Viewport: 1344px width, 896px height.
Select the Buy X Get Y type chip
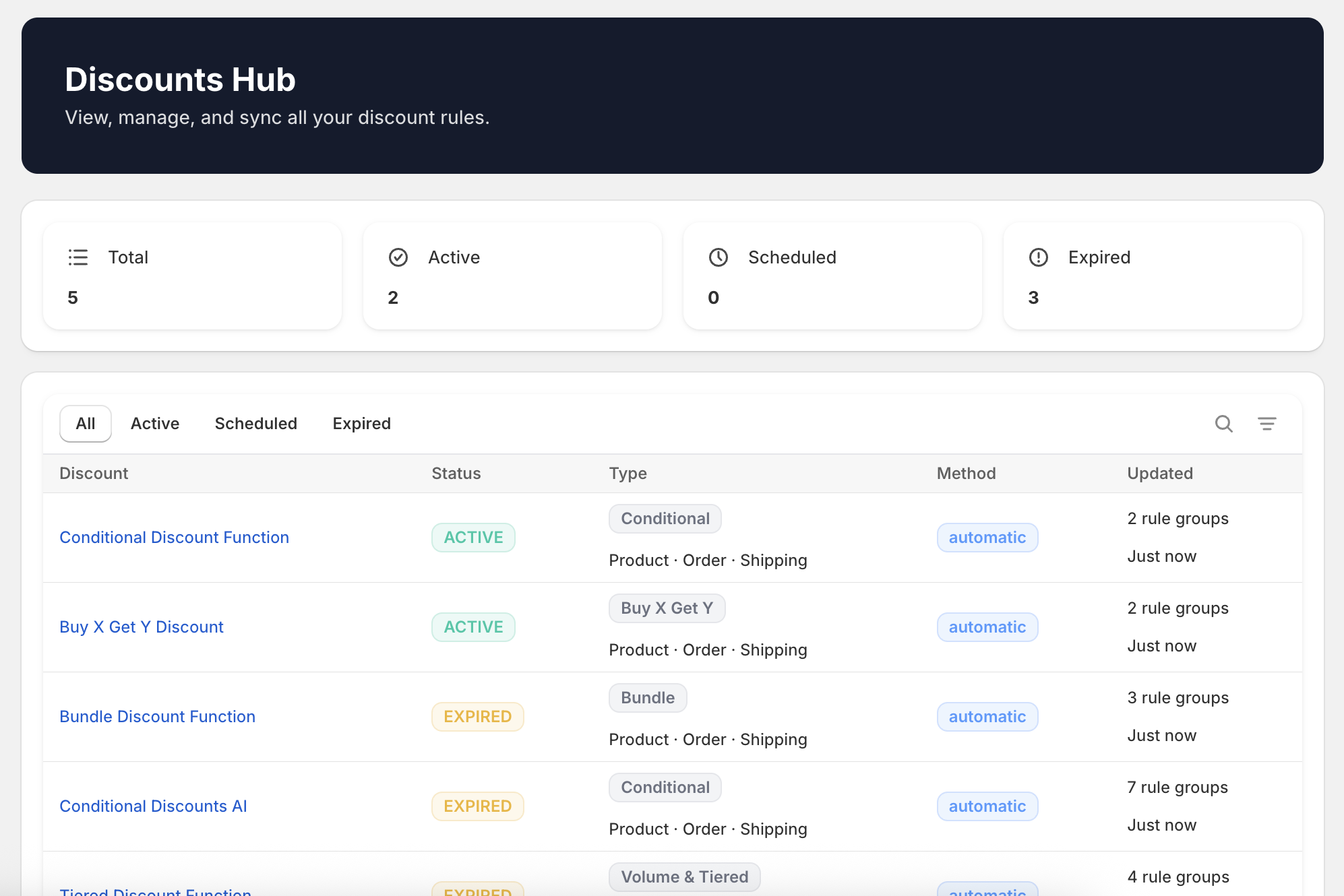pos(666,608)
